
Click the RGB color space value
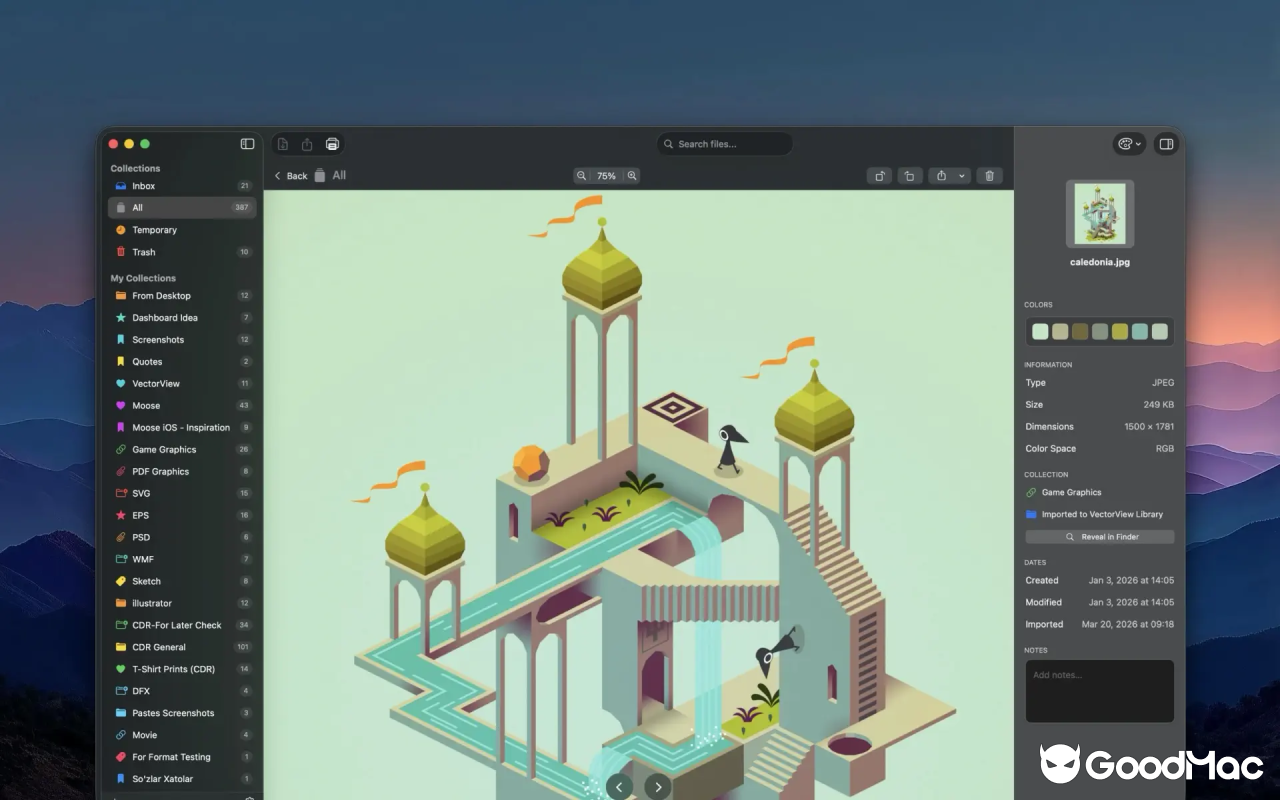pyautogui.click(x=1165, y=449)
